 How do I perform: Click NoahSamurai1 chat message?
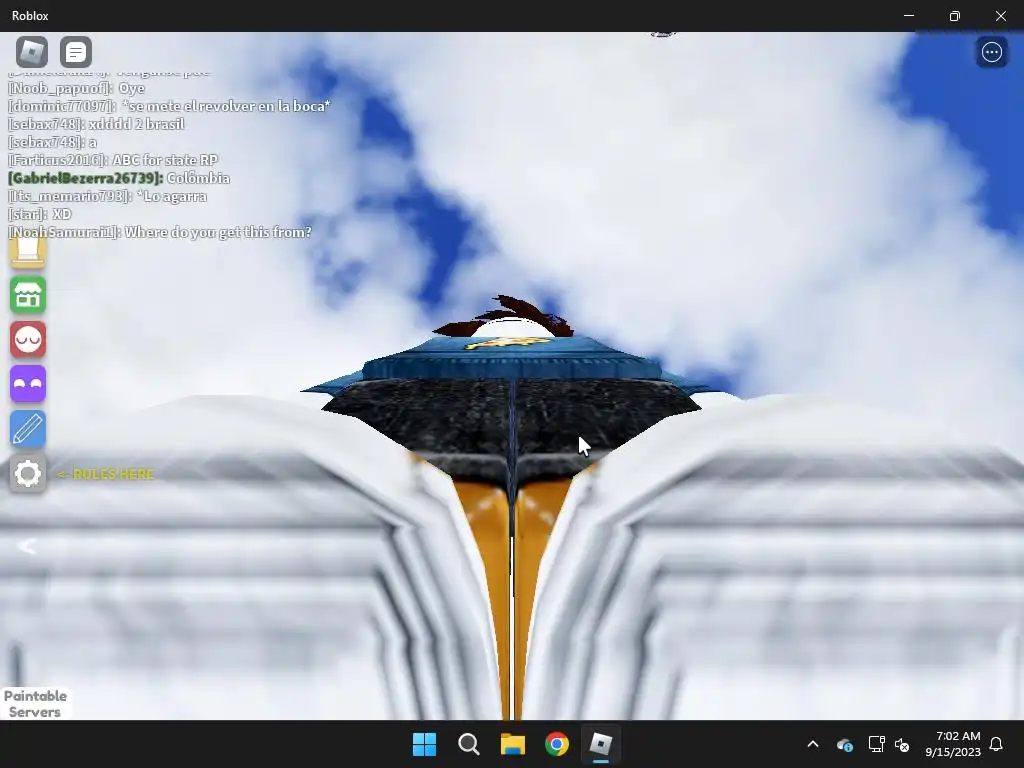[160, 232]
